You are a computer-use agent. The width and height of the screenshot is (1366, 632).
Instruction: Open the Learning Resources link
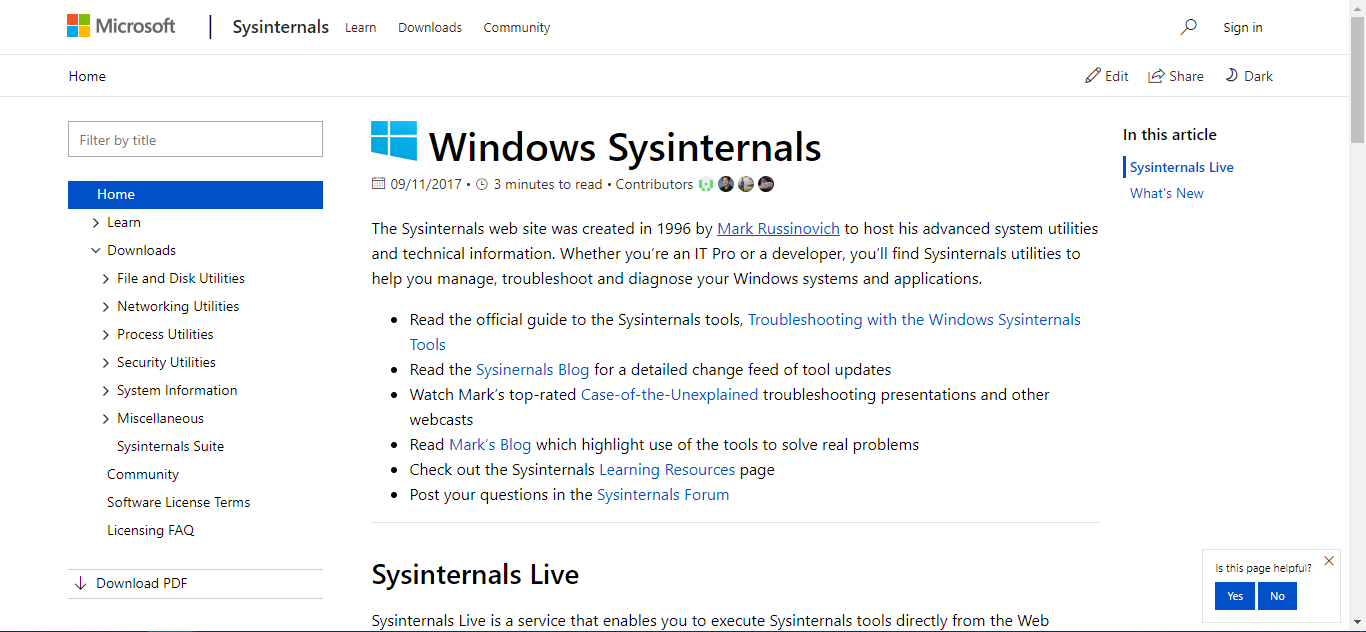coord(667,470)
